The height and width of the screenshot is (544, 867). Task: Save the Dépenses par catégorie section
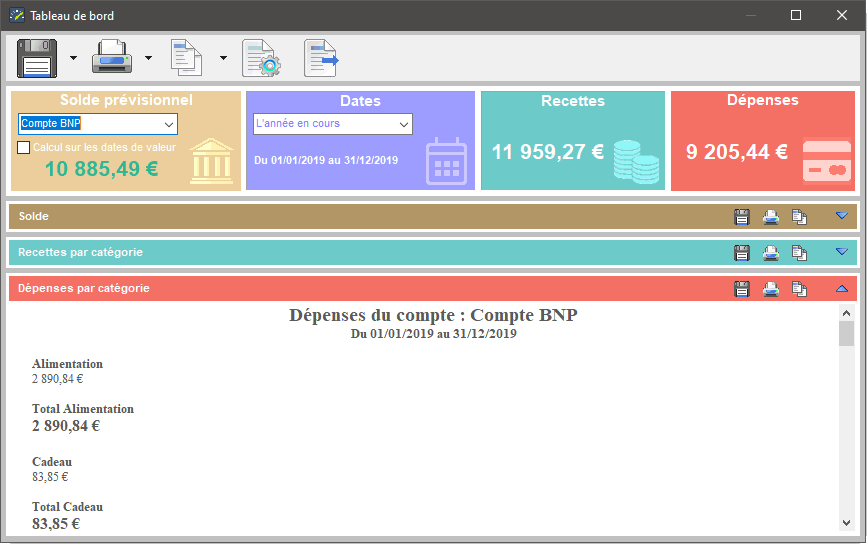(742, 289)
